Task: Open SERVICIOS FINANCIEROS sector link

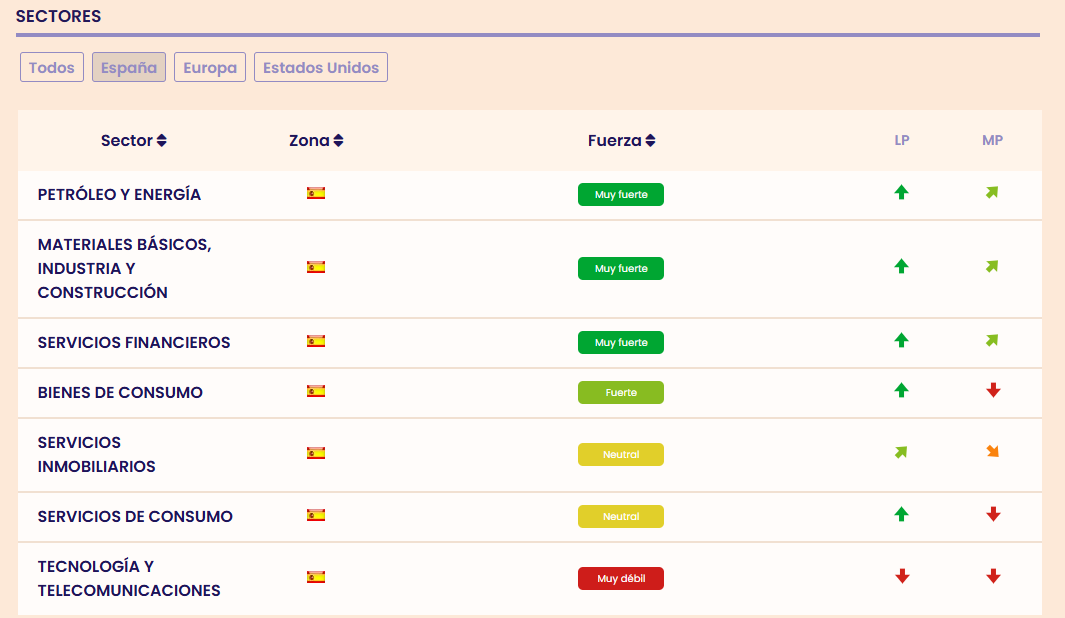Action: coord(134,342)
